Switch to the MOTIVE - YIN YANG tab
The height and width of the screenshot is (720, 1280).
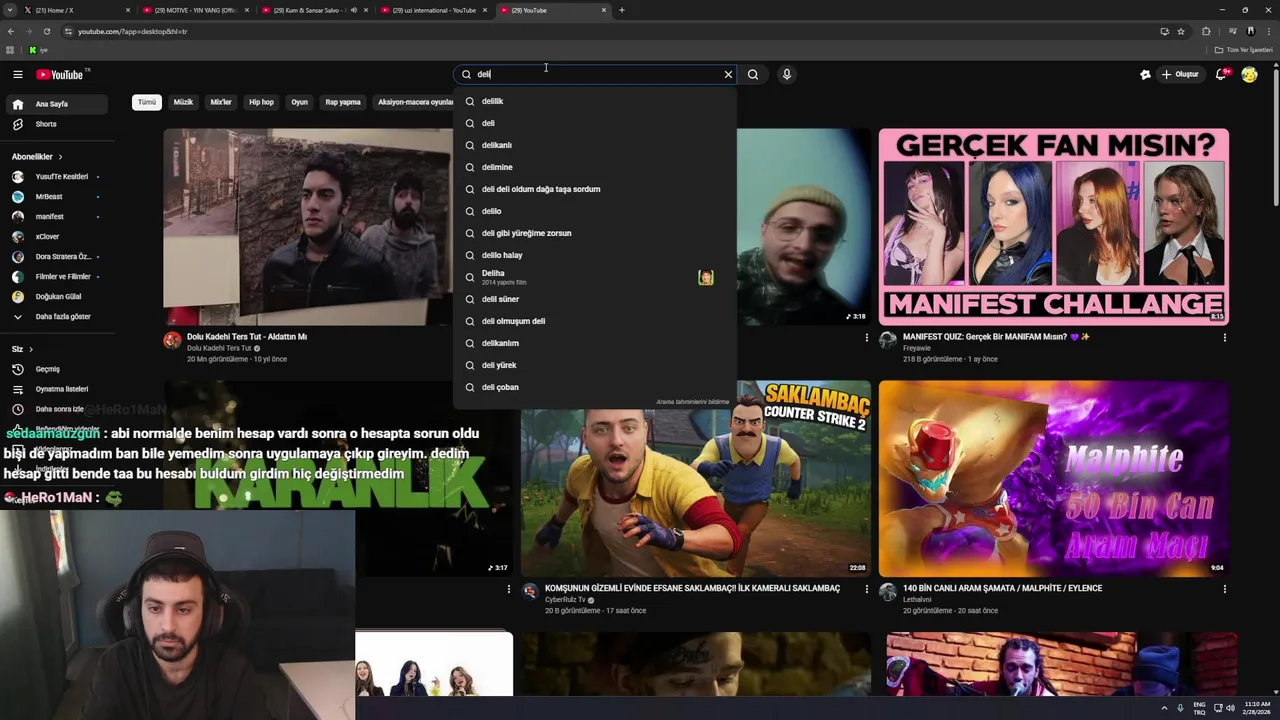[195, 10]
